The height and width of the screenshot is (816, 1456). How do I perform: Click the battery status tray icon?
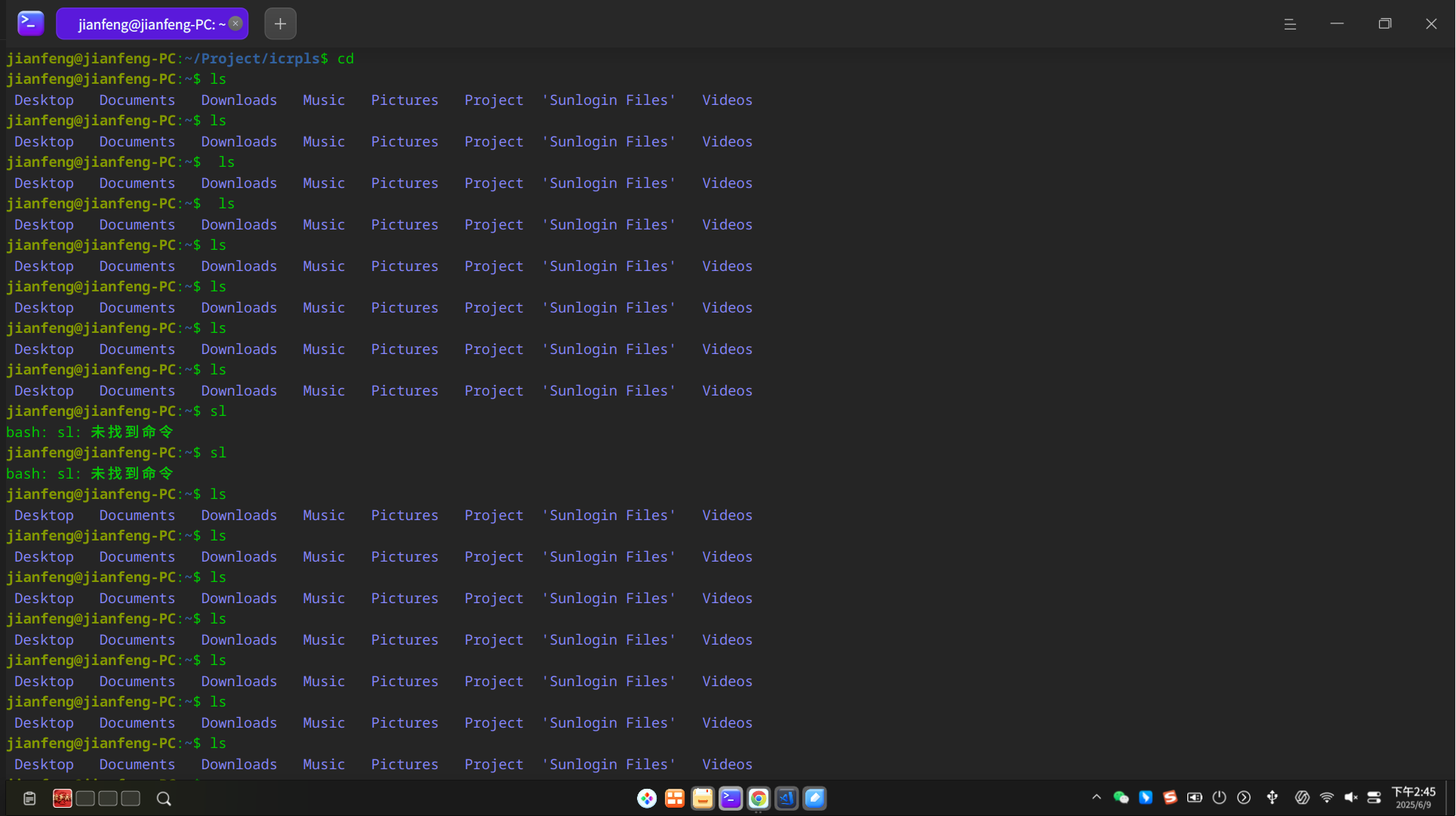[x=1195, y=798]
